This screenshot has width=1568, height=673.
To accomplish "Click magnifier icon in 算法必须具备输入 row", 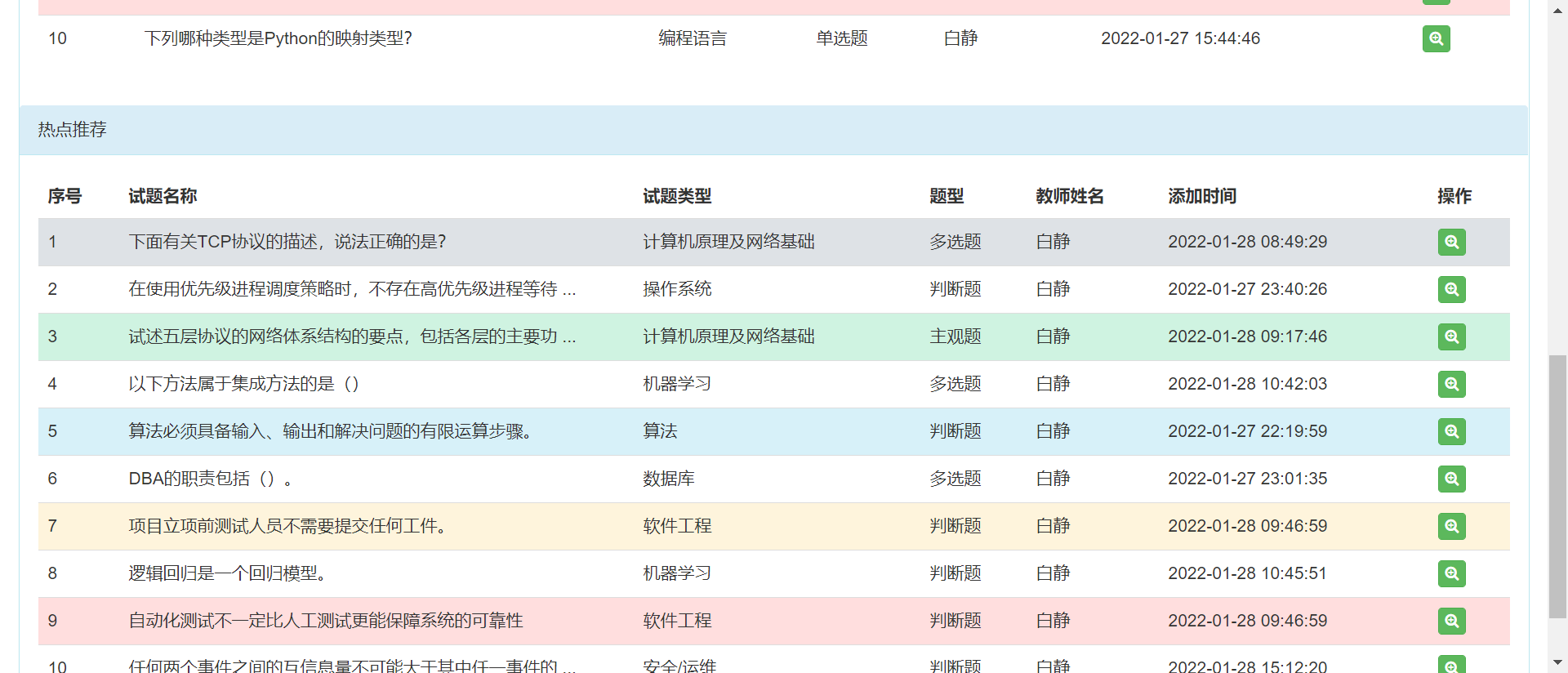I will pos(1451,431).
